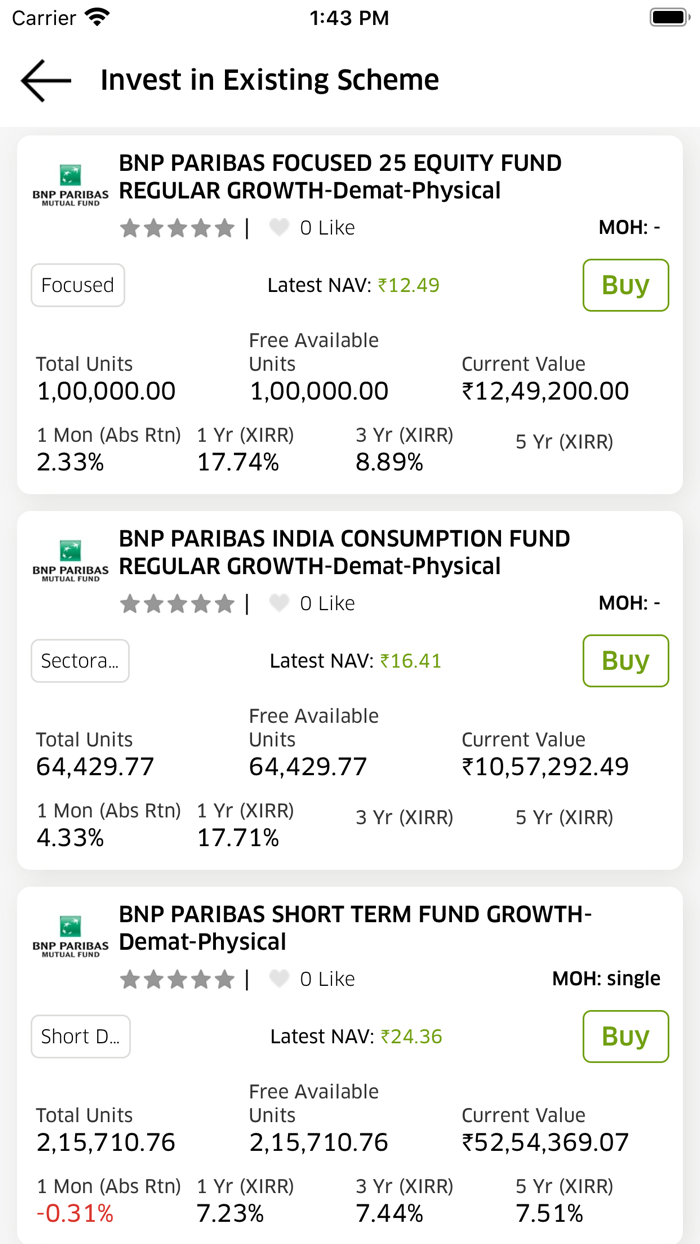Click star rating of Short Term Fund
Image resolution: width=700 pixels, height=1244 pixels.
coord(177,979)
